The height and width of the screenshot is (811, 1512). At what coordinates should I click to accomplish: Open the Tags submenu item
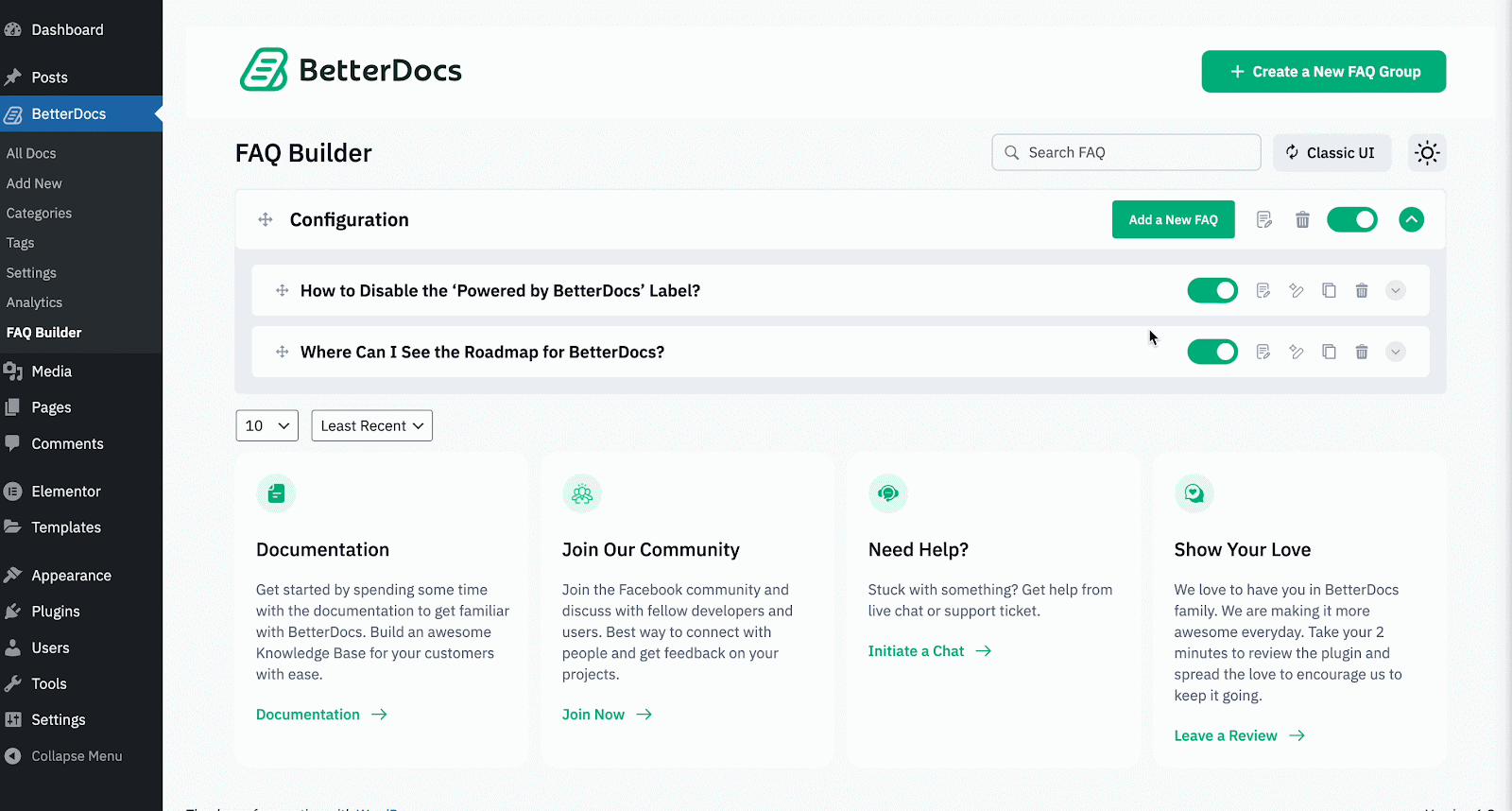(20, 243)
